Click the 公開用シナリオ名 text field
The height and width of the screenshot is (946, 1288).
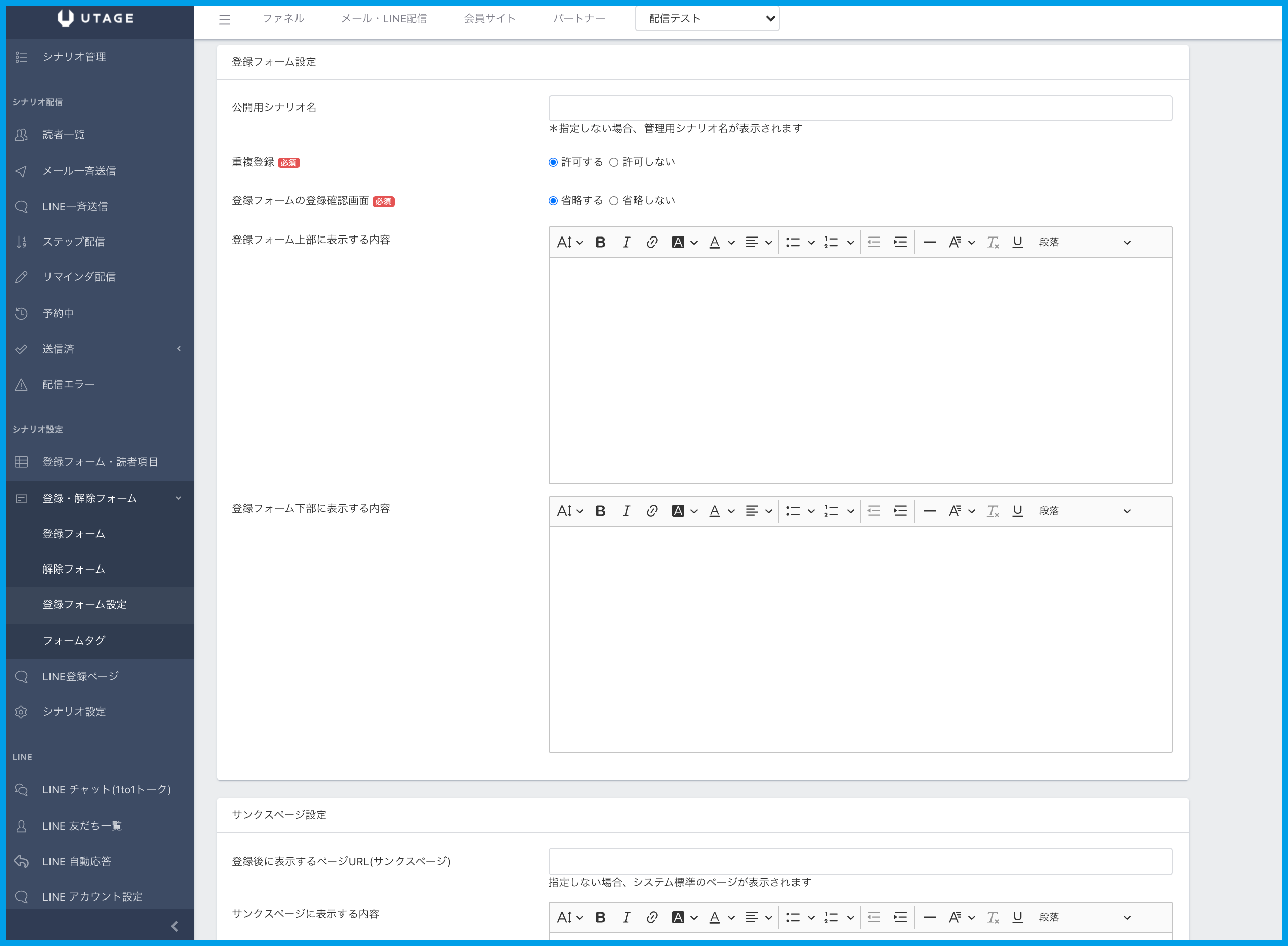coord(860,108)
